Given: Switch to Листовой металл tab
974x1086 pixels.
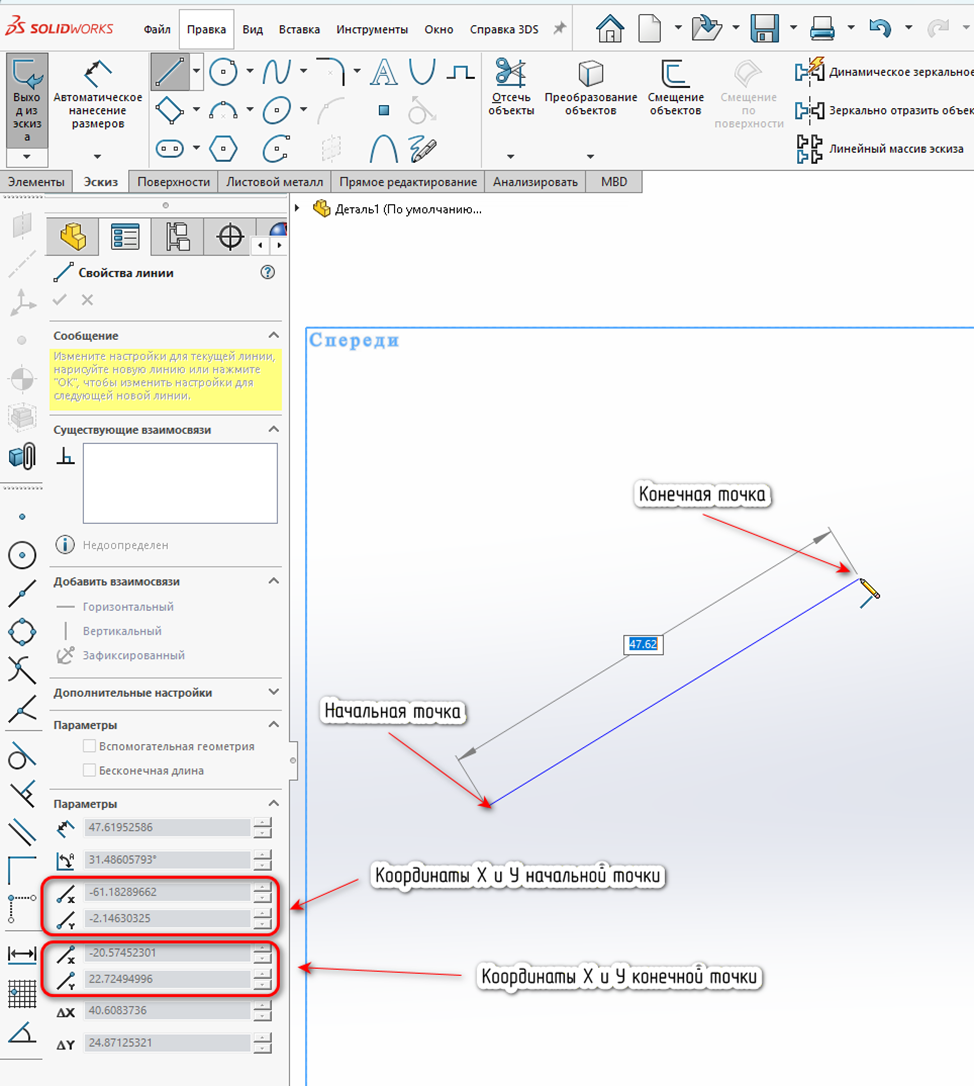Looking at the screenshot, I should point(274,181).
